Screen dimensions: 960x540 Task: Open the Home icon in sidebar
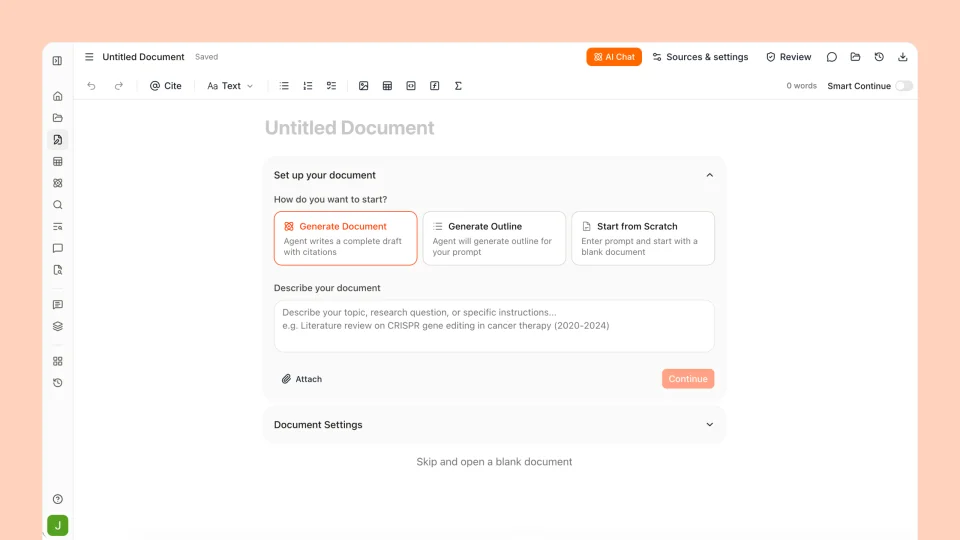tap(58, 96)
